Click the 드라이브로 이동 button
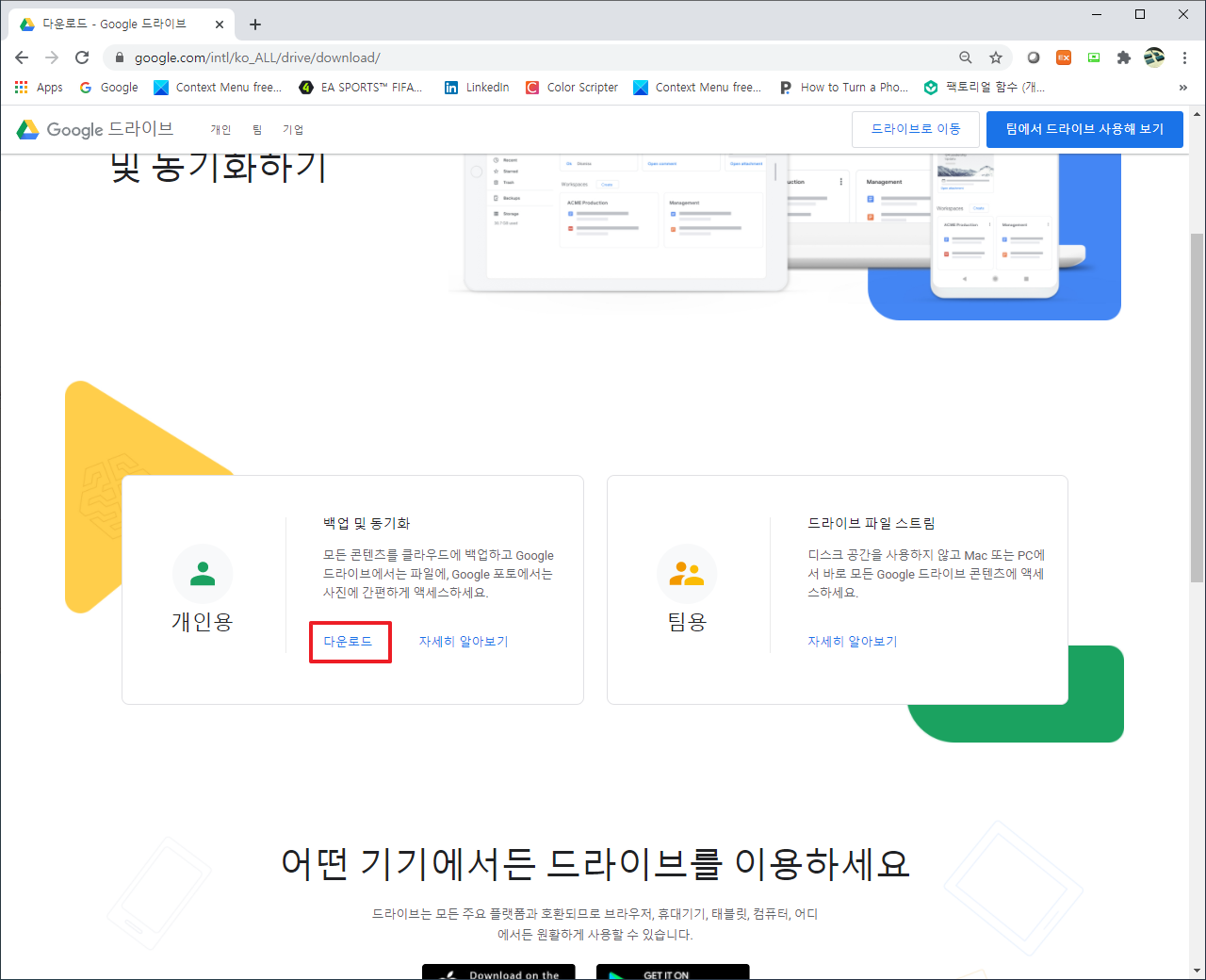1206x980 pixels. tap(916, 129)
